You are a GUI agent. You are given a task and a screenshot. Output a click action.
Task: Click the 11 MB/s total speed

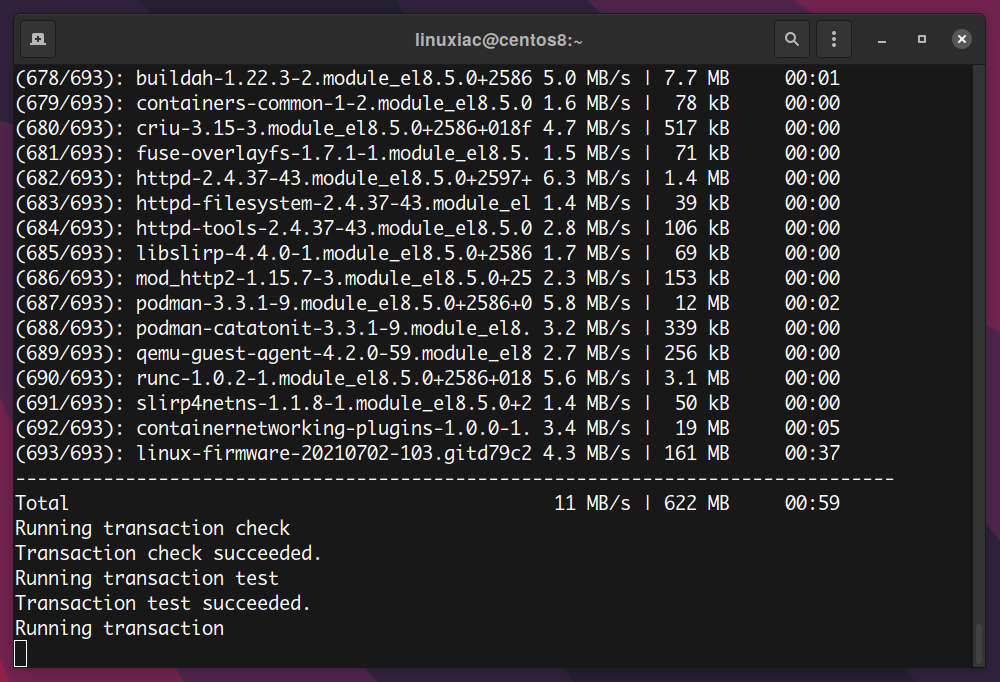[x=592, y=503]
